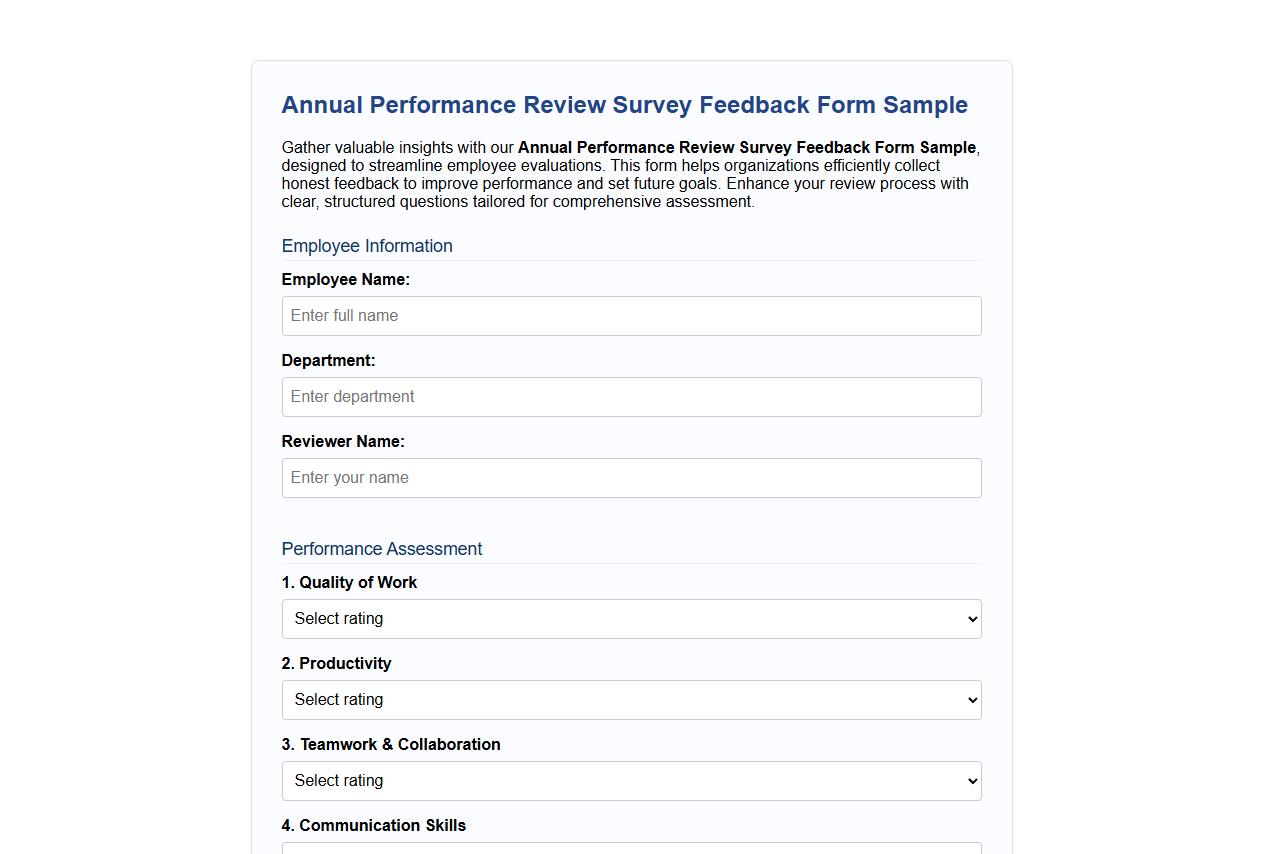Select the 'Enter department' placeholder box
The width and height of the screenshot is (1263, 854).
[x=351, y=397]
